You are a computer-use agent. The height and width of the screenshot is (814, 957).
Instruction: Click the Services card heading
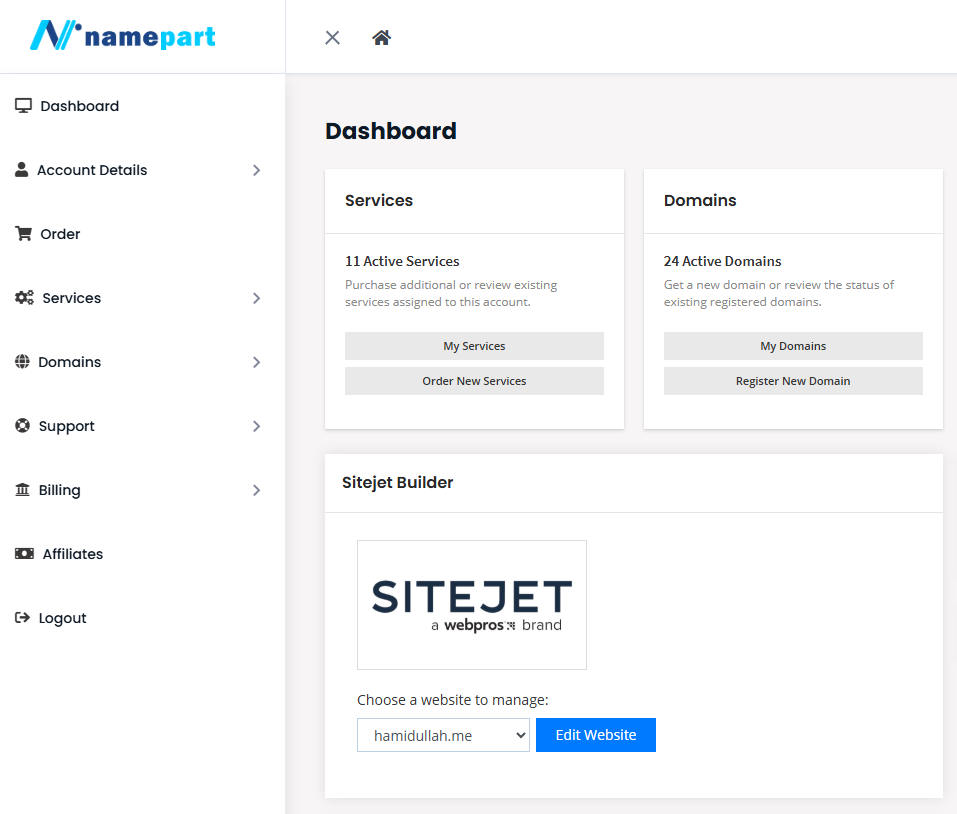tap(379, 200)
